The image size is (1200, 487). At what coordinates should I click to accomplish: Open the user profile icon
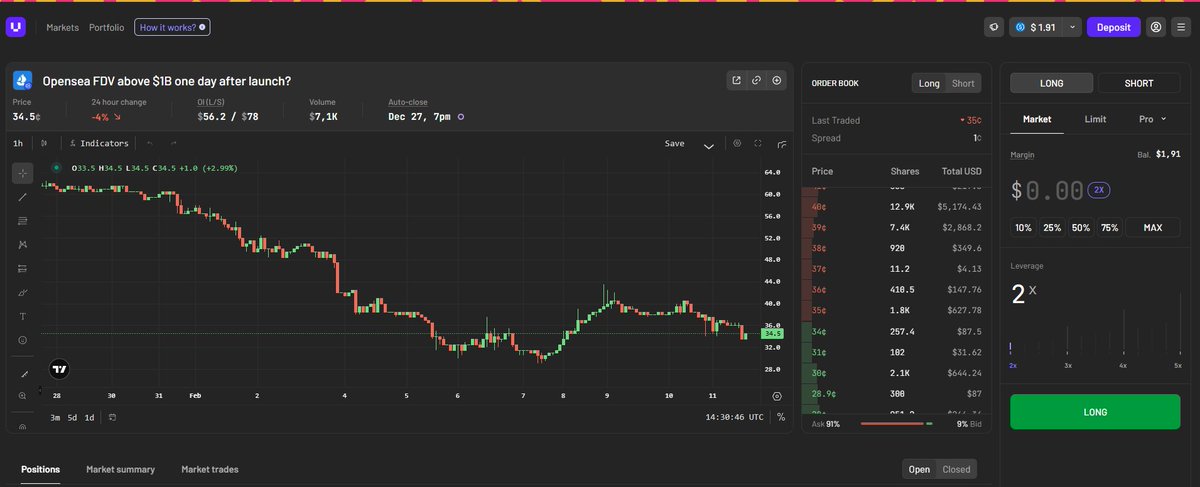(x=1156, y=27)
